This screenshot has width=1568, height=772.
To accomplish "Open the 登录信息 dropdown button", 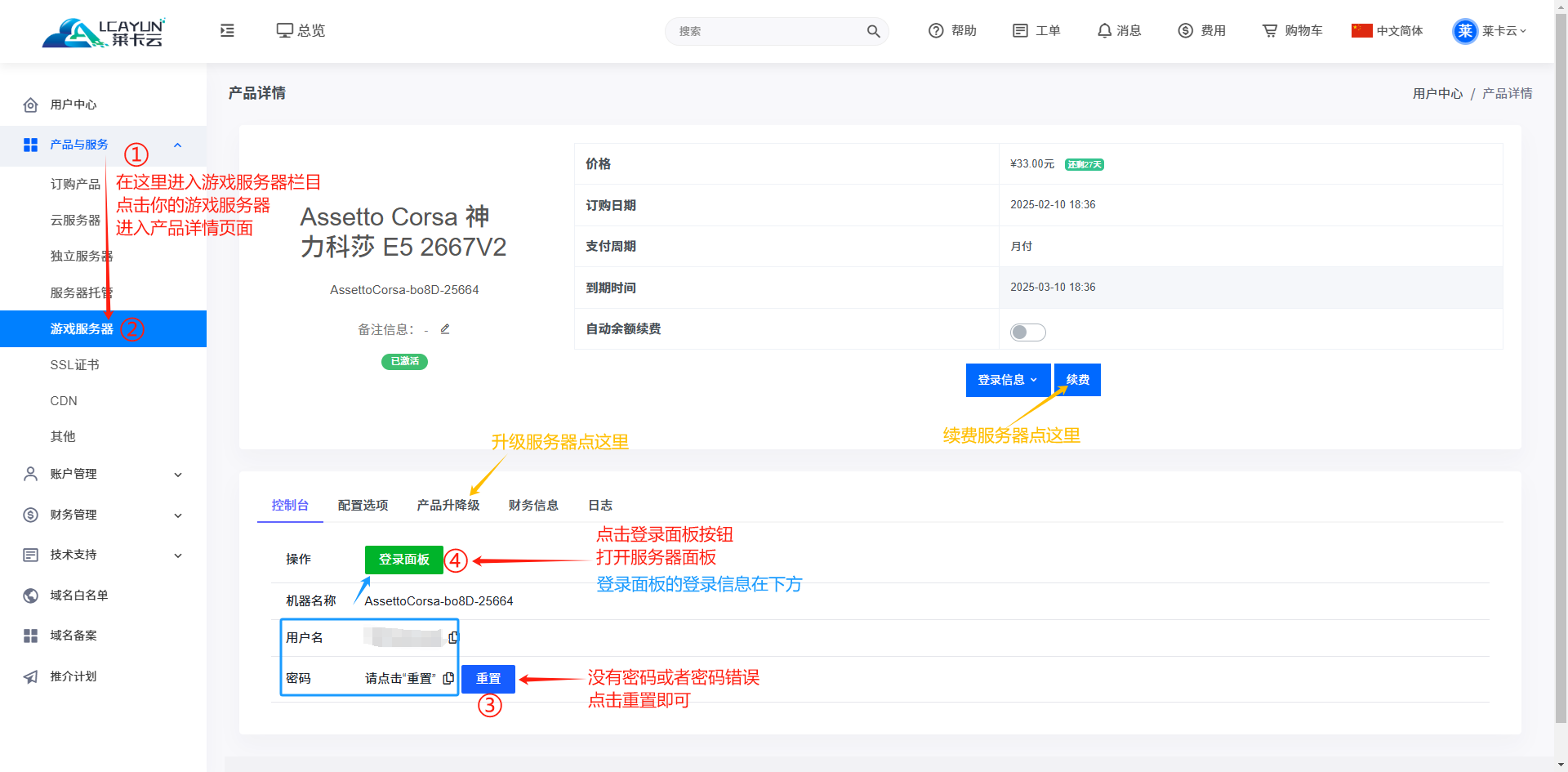I will 1008,380.
